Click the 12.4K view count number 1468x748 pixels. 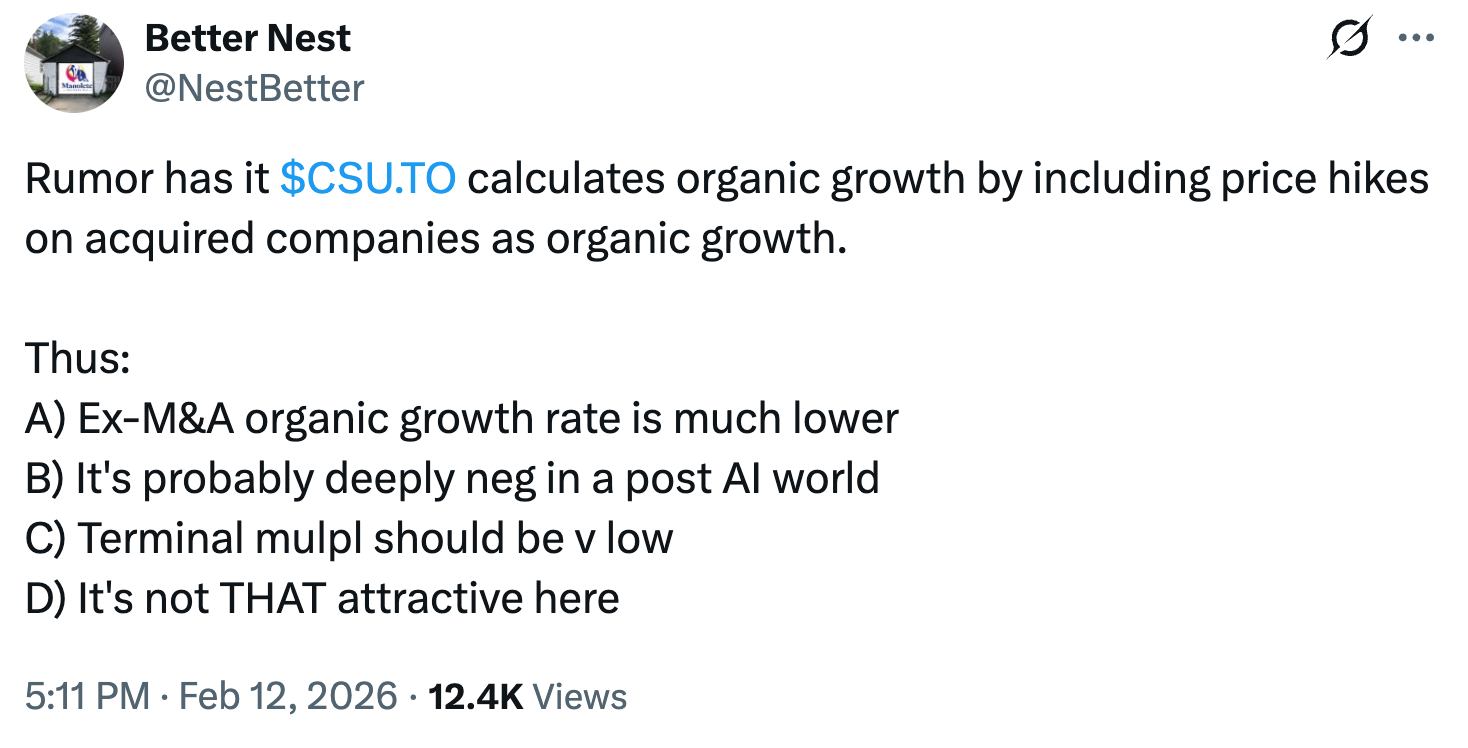click(475, 696)
